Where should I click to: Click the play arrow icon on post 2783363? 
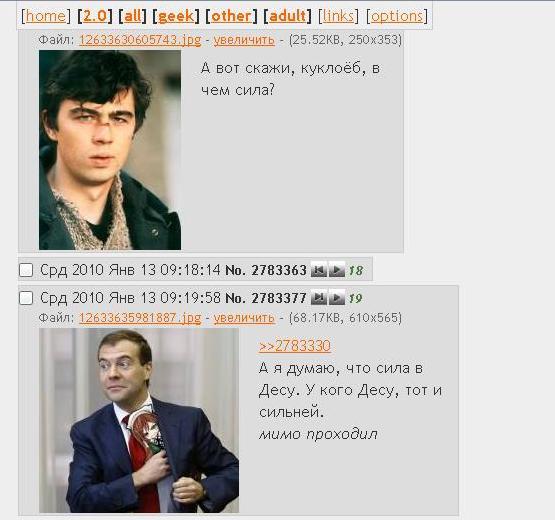click(337, 270)
